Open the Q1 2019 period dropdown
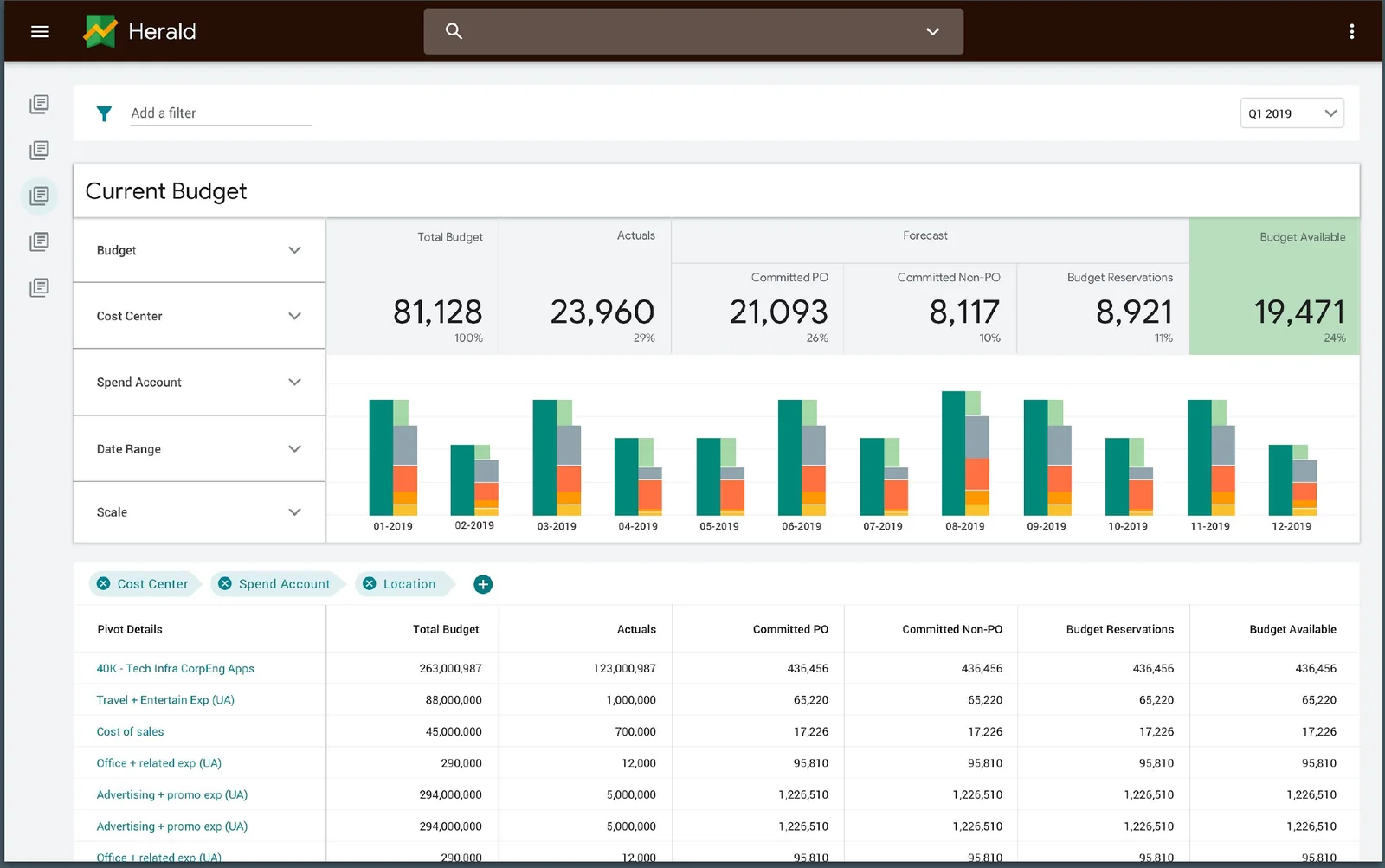1385x868 pixels. pos(1292,113)
